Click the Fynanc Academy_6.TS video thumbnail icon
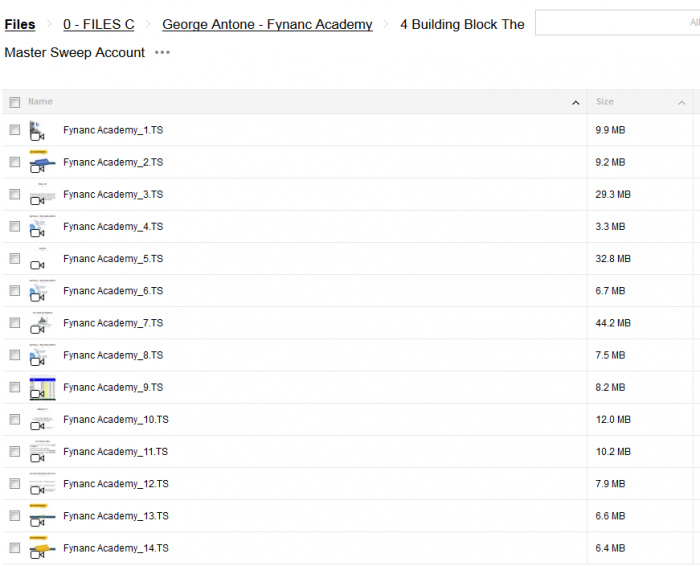700x566 pixels. coord(42,291)
